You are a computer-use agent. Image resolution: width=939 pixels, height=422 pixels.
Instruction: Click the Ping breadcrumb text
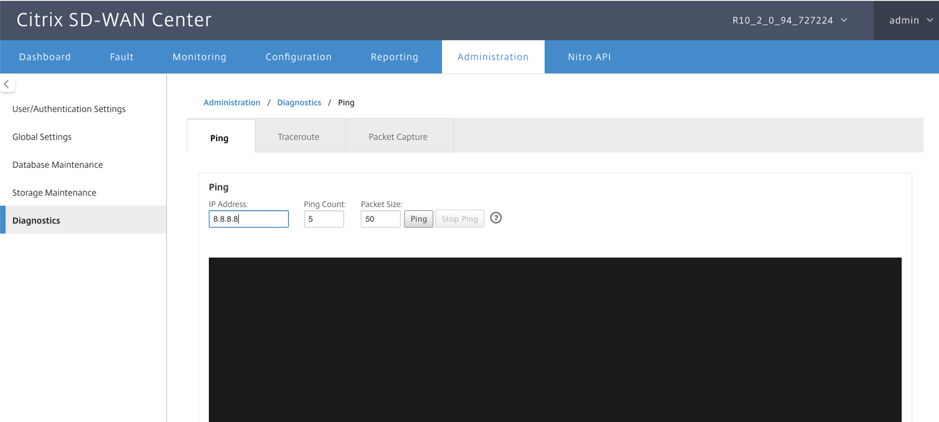coord(346,102)
